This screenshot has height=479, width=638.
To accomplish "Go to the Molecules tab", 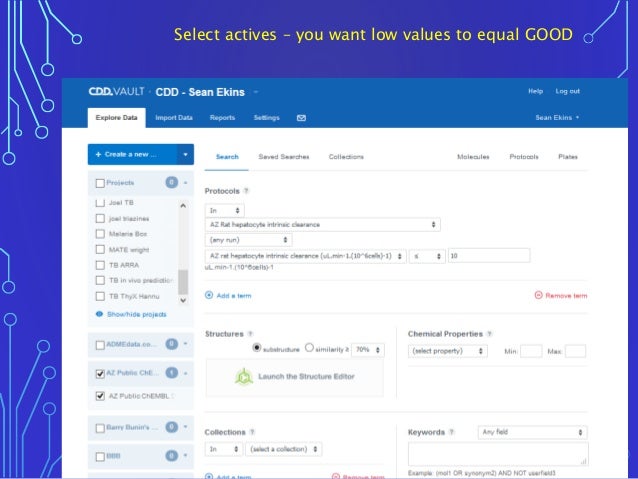I will pyautogui.click(x=473, y=157).
